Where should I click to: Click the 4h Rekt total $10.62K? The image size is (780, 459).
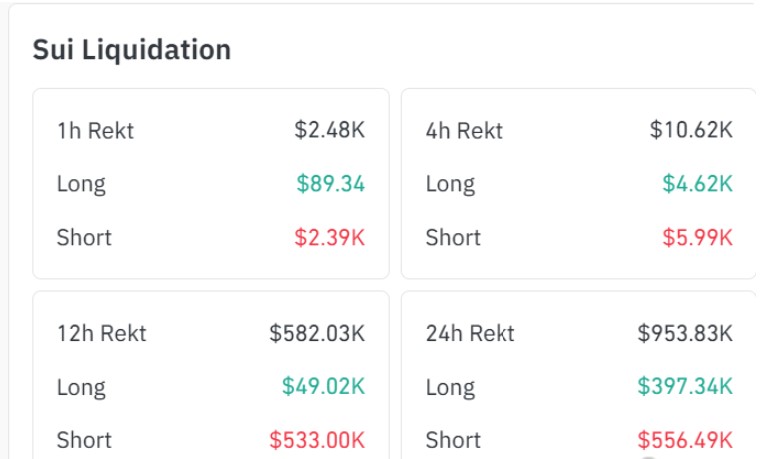coord(691,130)
